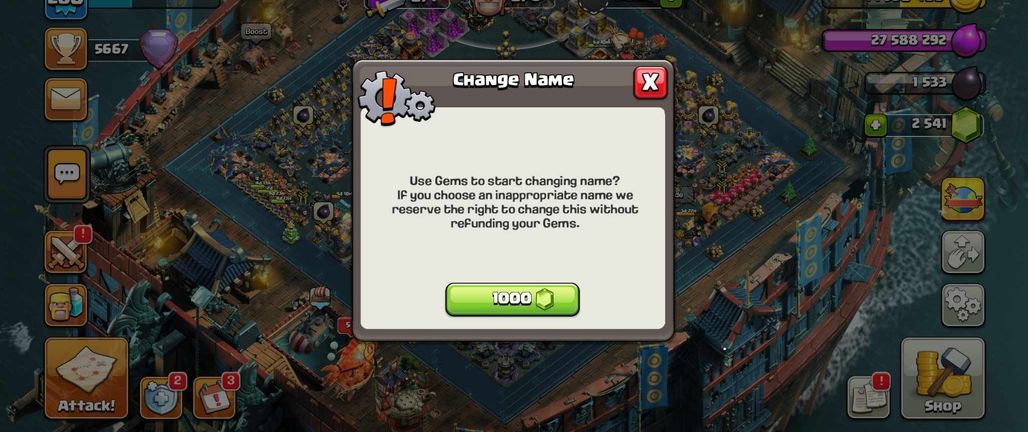Viewport: 1028px width, 432px height.
Task: Open the trophy league icon
Action: [66, 49]
